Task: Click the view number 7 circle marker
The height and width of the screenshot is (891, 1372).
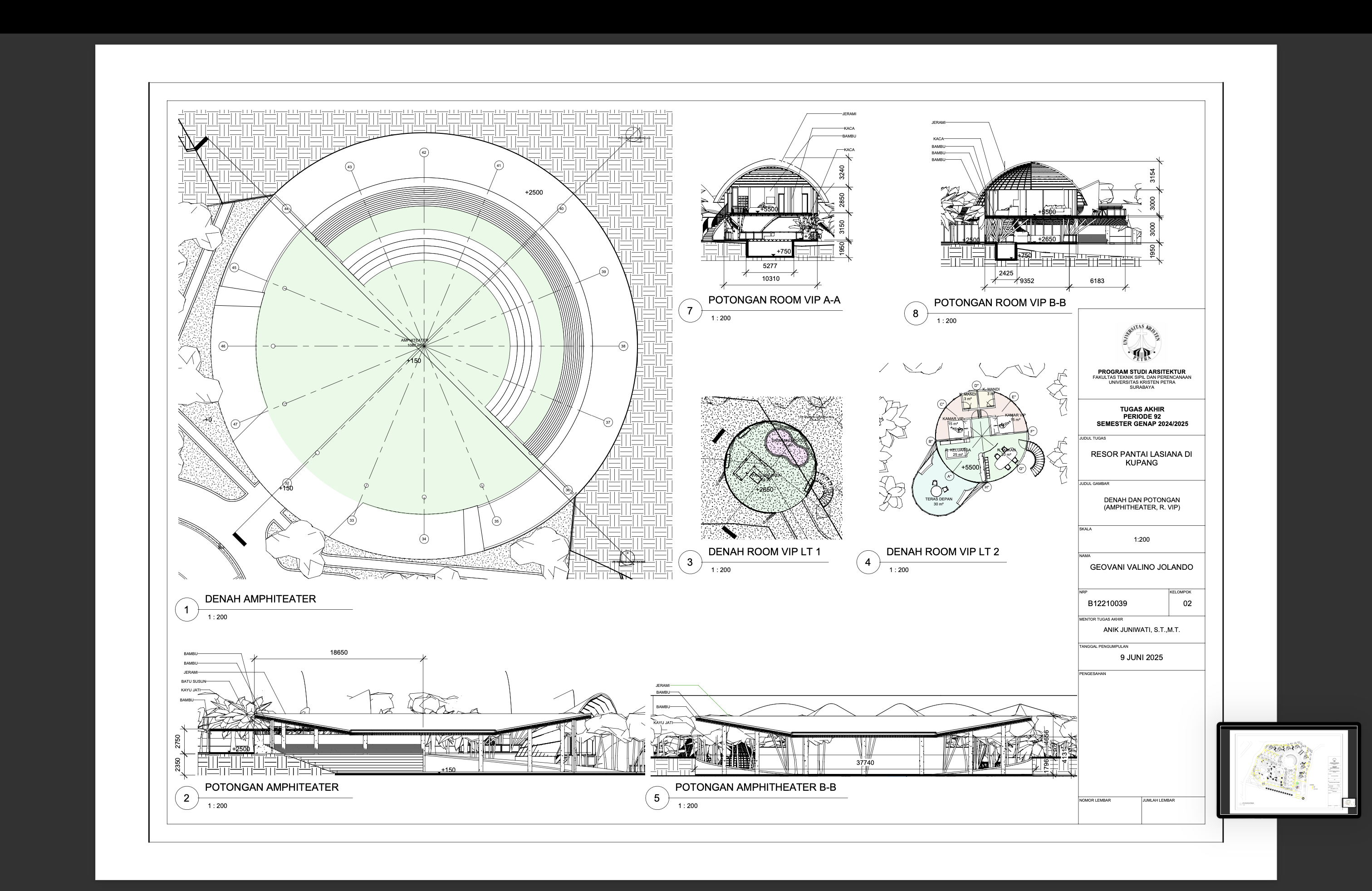Action: coord(690,311)
